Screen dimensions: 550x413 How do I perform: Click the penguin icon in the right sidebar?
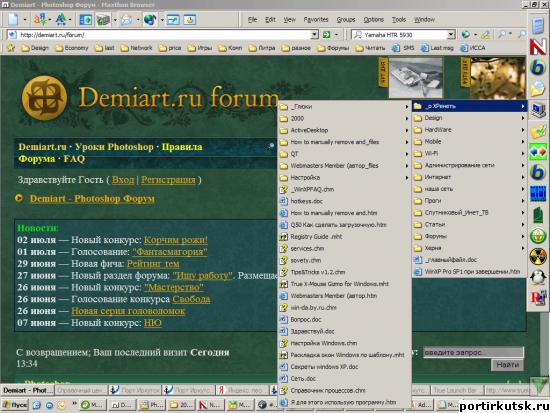pyautogui.click(x=538, y=277)
